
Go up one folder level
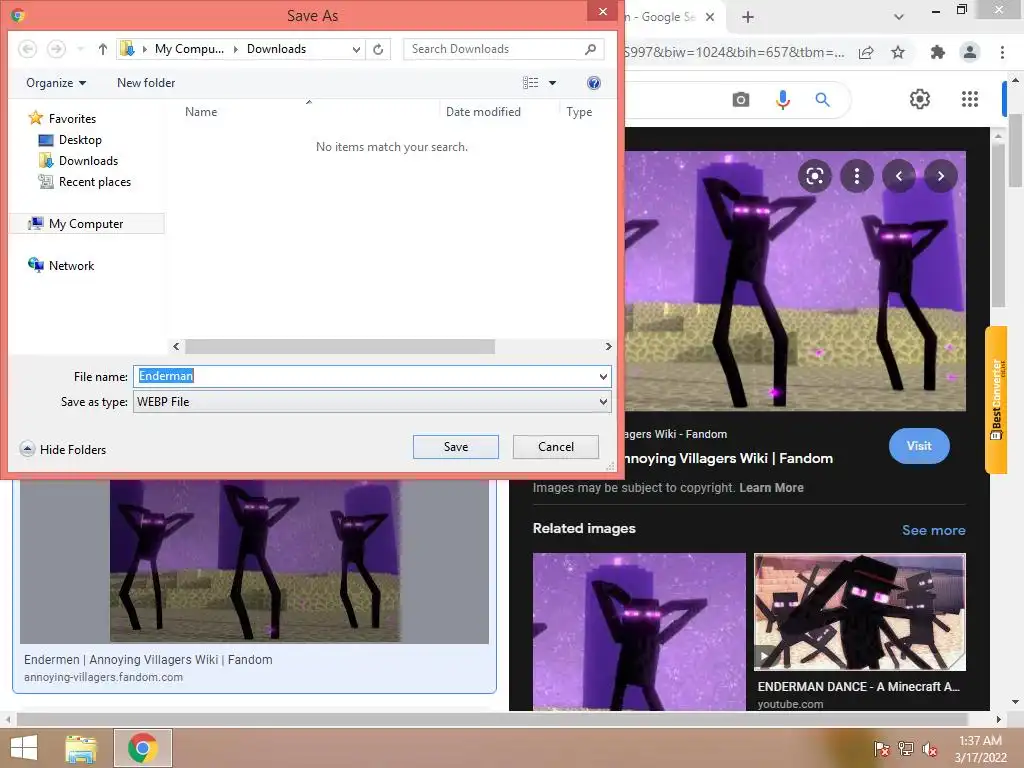(103, 49)
